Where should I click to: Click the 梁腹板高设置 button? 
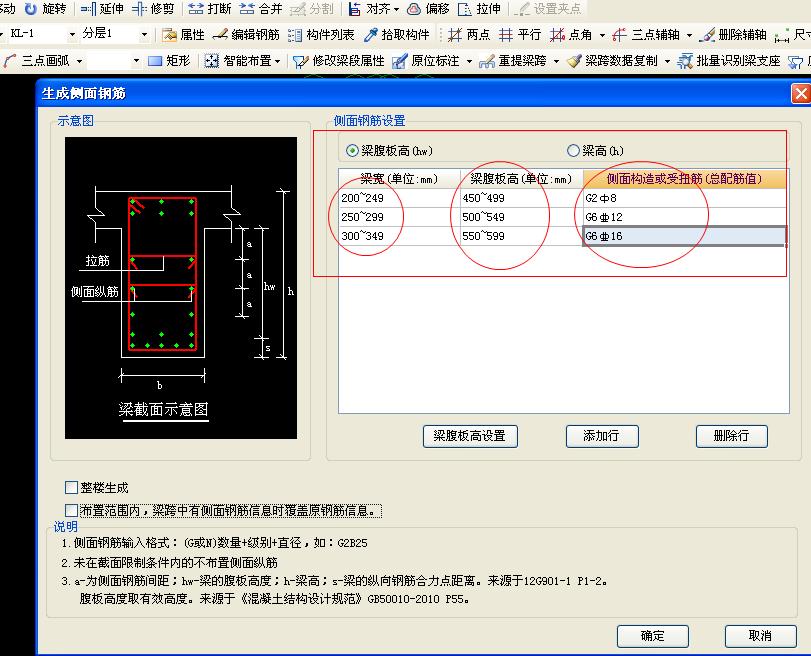(470, 436)
